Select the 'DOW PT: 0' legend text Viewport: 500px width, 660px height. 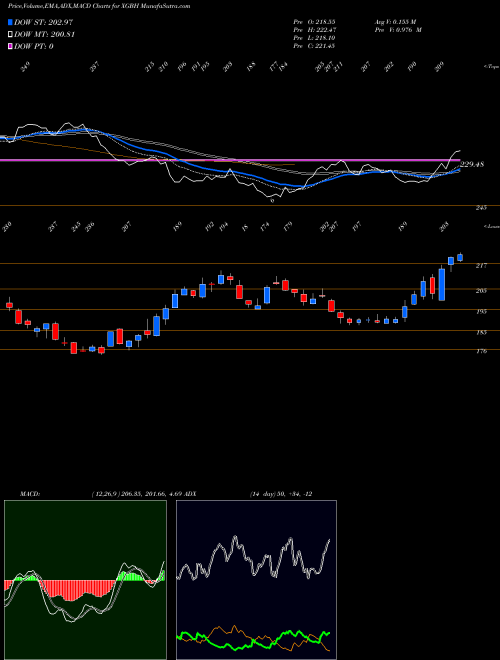[34, 46]
